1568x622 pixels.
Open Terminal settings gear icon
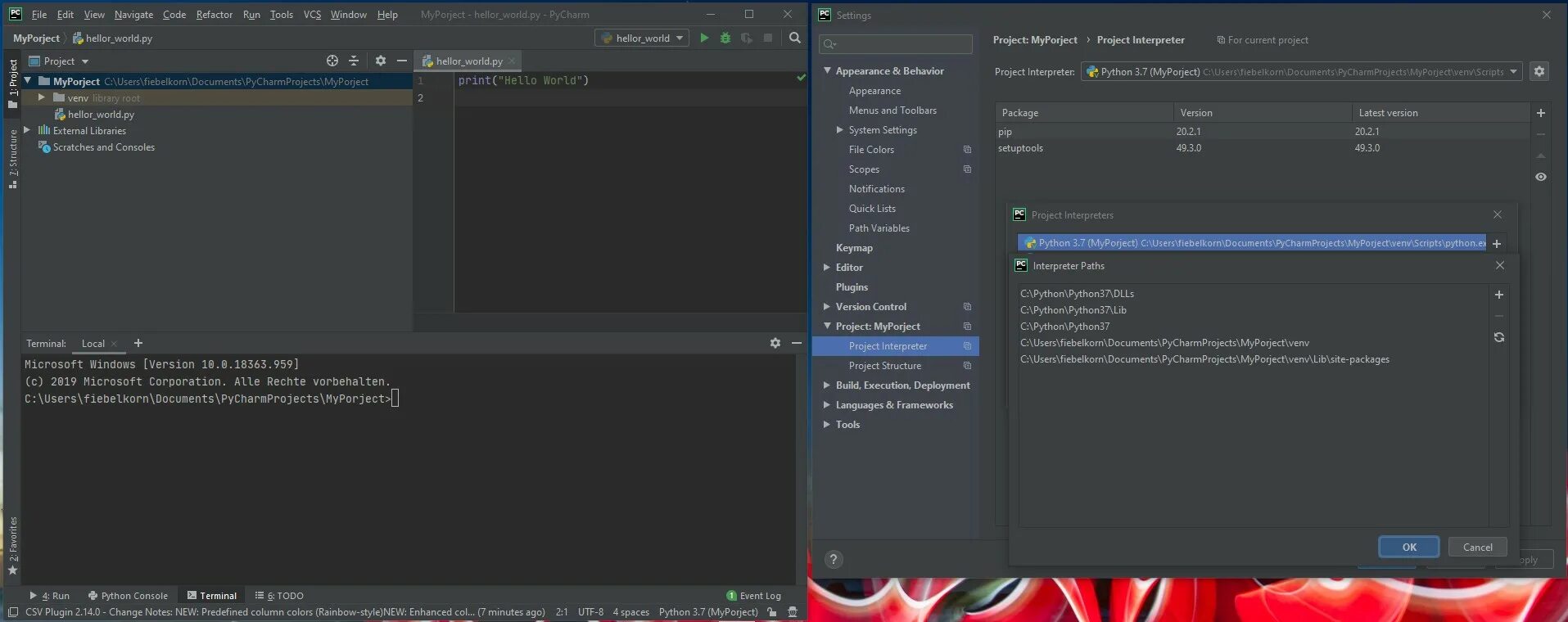pyautogui.click(x=775, y=343)
